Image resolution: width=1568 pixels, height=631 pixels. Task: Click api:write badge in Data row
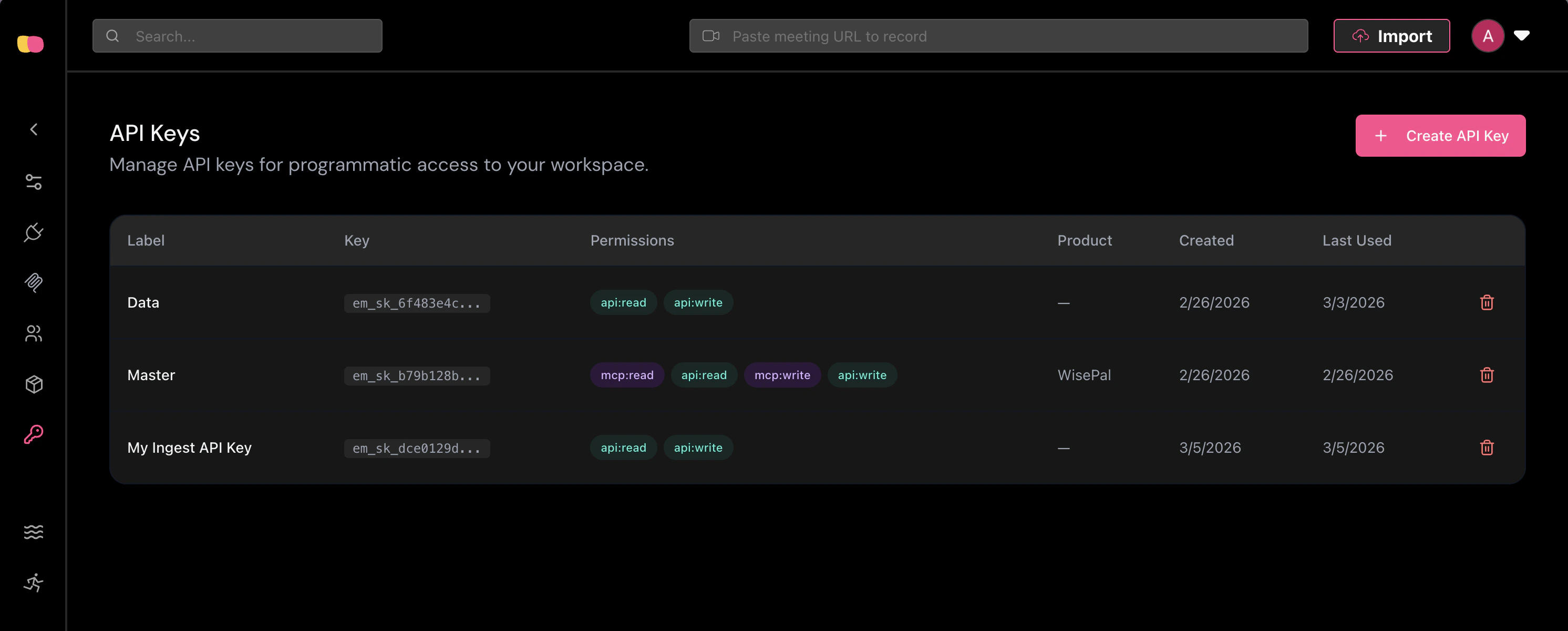tap(698, 302)
